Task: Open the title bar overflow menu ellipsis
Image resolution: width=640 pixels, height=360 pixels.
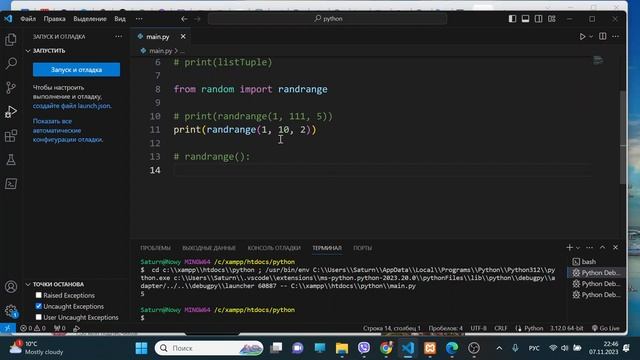Action: click(x=139, y=19)
